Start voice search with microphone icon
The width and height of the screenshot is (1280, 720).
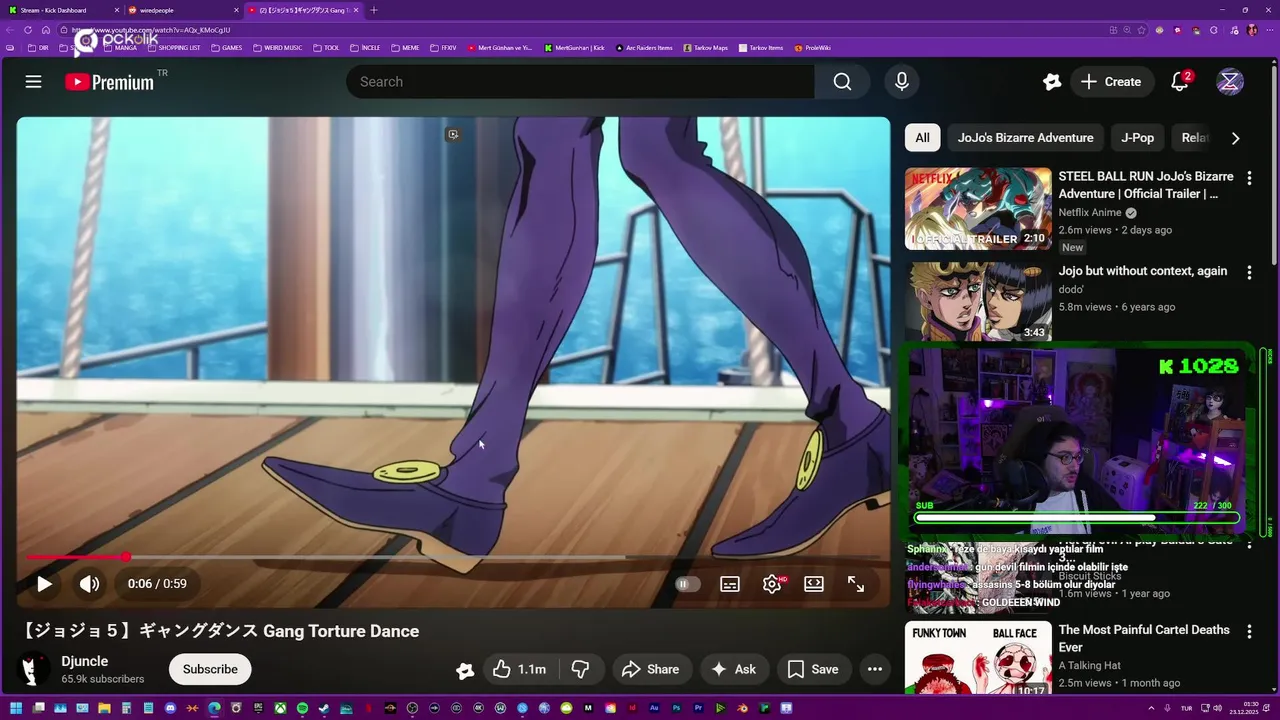pos(902,82)
